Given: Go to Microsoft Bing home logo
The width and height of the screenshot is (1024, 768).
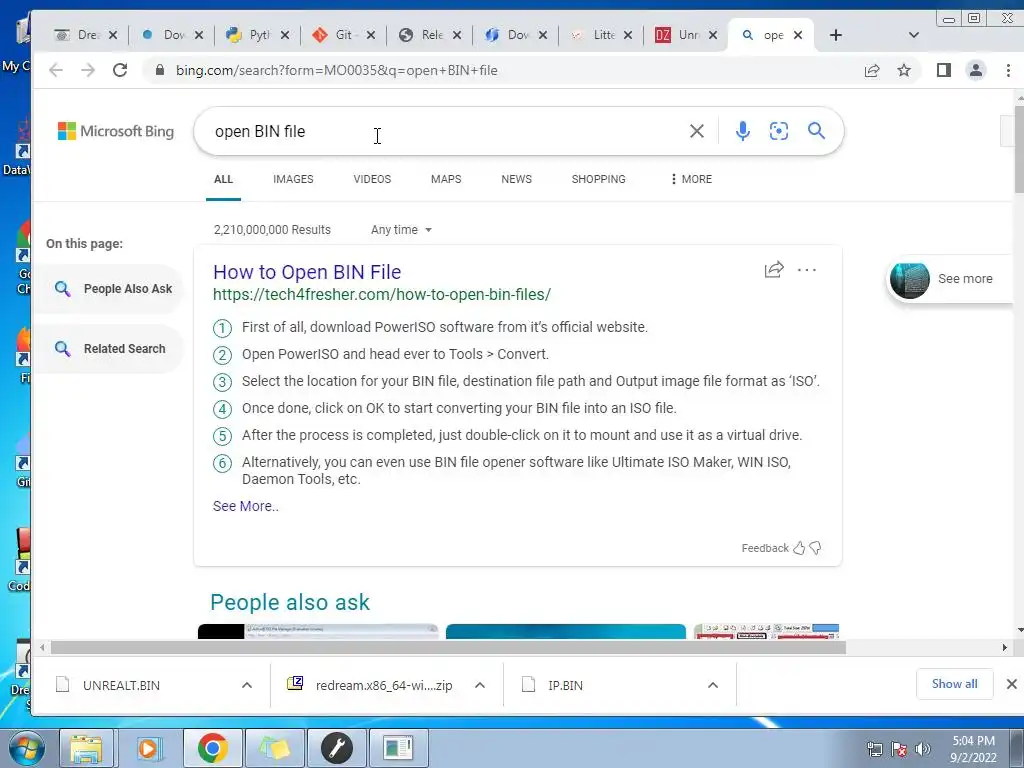Looking at the screenshot, I should point(116,131).
